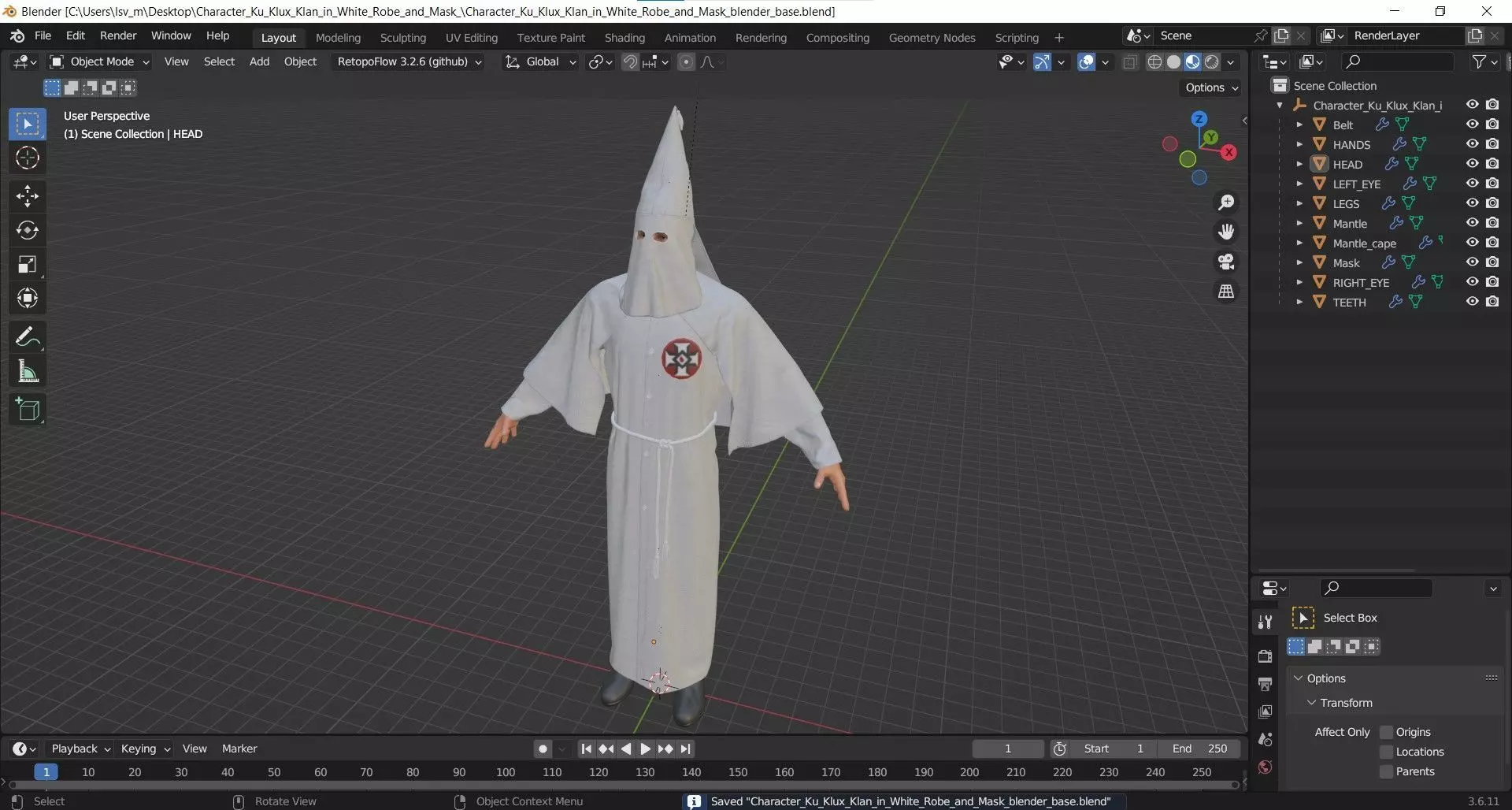Open the Playback dropdown in timeline
This screenshot has width=1512, height=810.
80,749
